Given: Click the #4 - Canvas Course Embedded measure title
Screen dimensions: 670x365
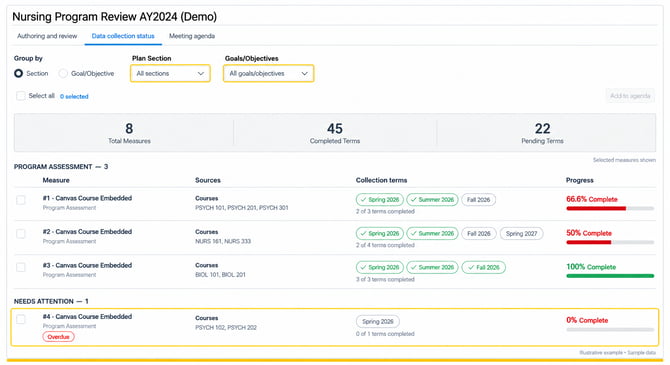Looking at the screenshot, I should pyautogui.click(x=87, y=317).
